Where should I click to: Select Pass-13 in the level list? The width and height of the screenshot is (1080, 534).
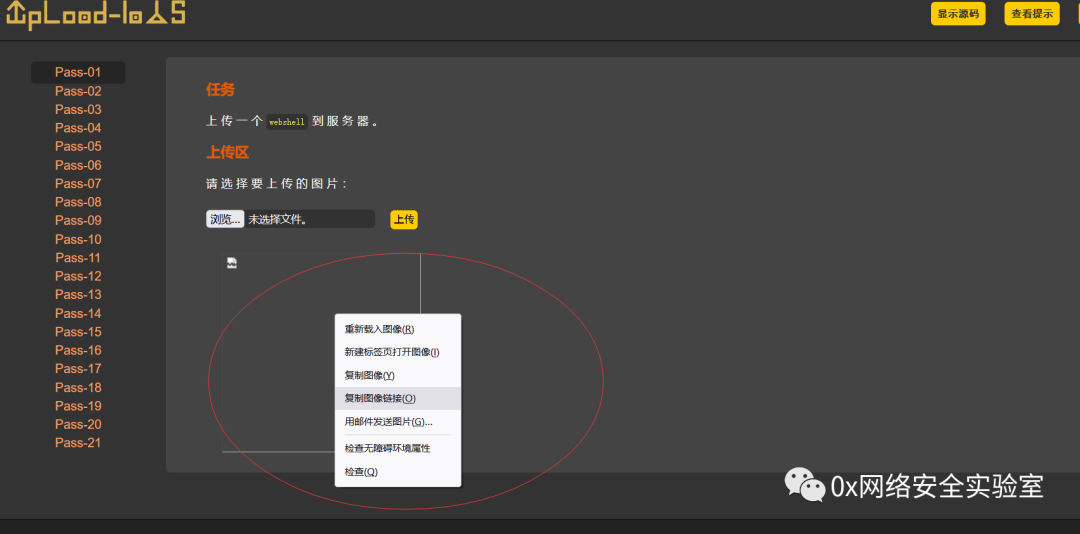78,295
